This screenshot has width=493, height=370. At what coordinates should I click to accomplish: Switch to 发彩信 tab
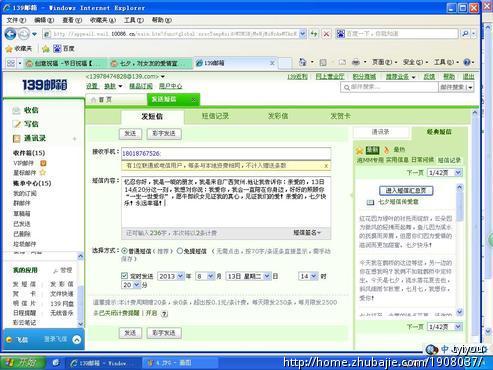point(278,116)
